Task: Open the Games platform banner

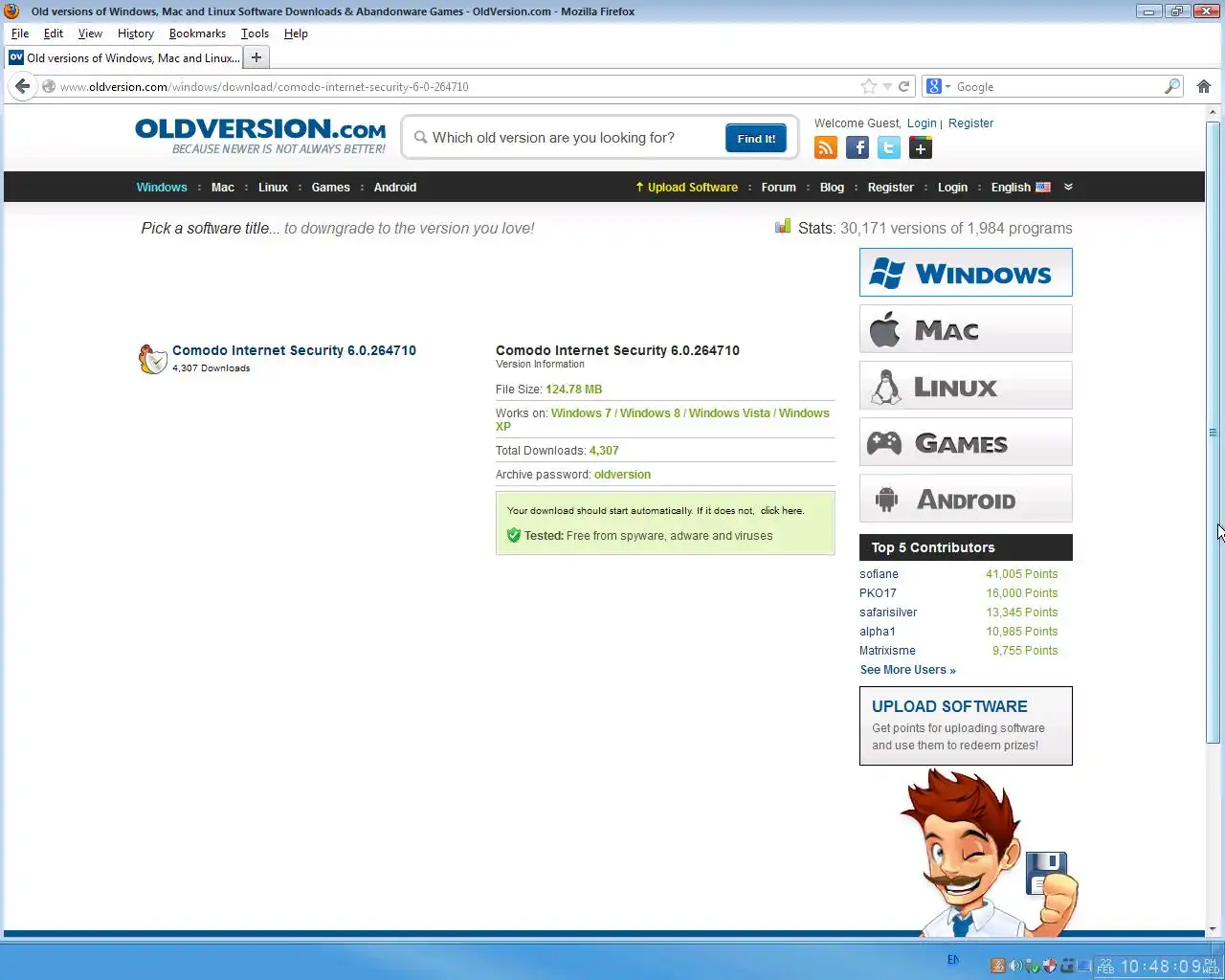Action: coord(966,442)
